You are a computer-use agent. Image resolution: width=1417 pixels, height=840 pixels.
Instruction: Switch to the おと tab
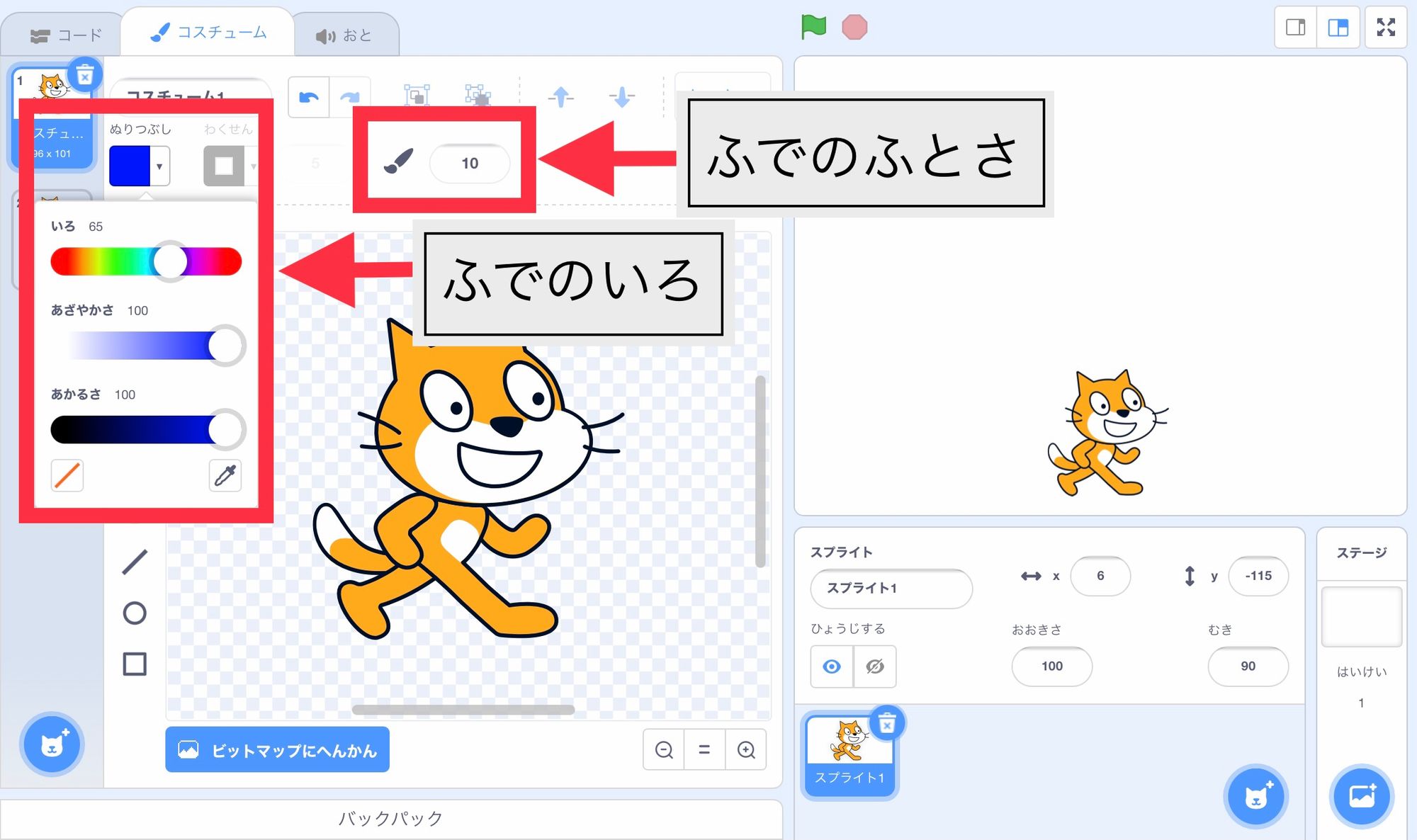point(344,35)
